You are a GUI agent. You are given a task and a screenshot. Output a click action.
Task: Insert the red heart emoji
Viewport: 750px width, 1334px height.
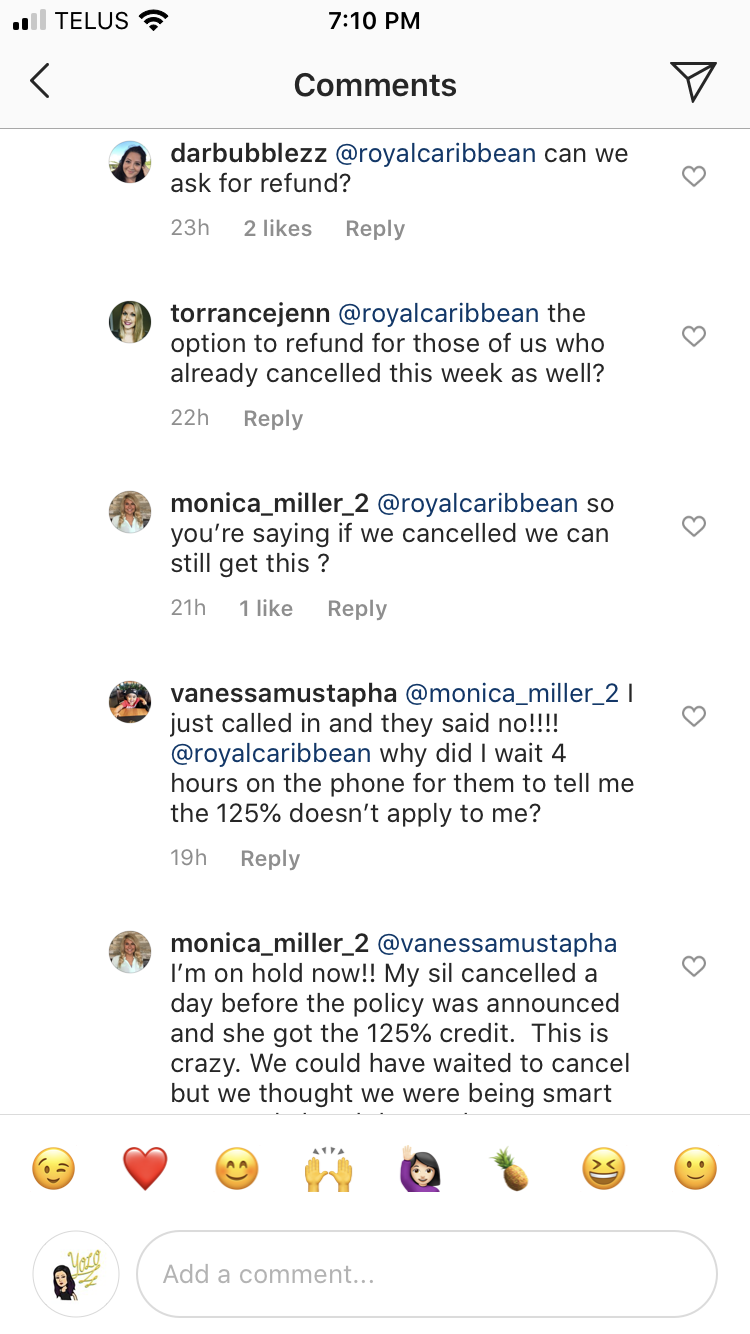click(x=145, y=1168)
